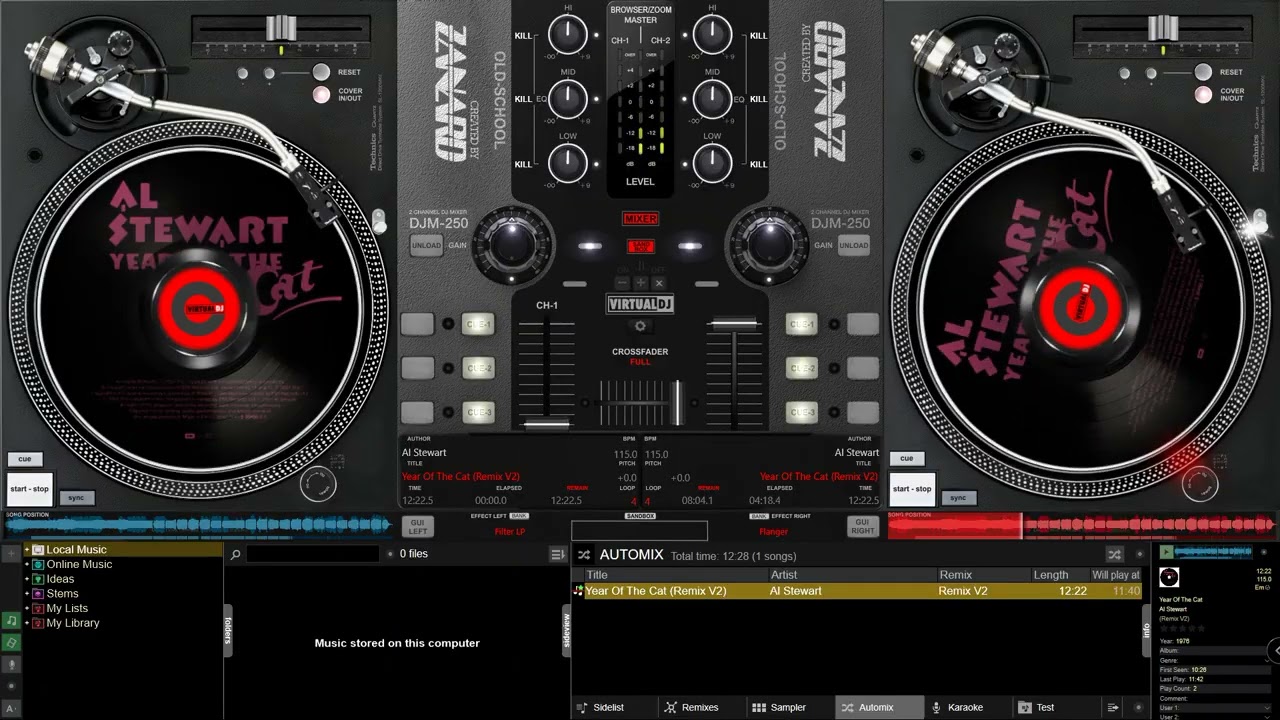This screenshot has height=720, width=1280.
Task: Open the Filter LP effect dropdown
Action: pyautogui.click(x=510, y=532)
